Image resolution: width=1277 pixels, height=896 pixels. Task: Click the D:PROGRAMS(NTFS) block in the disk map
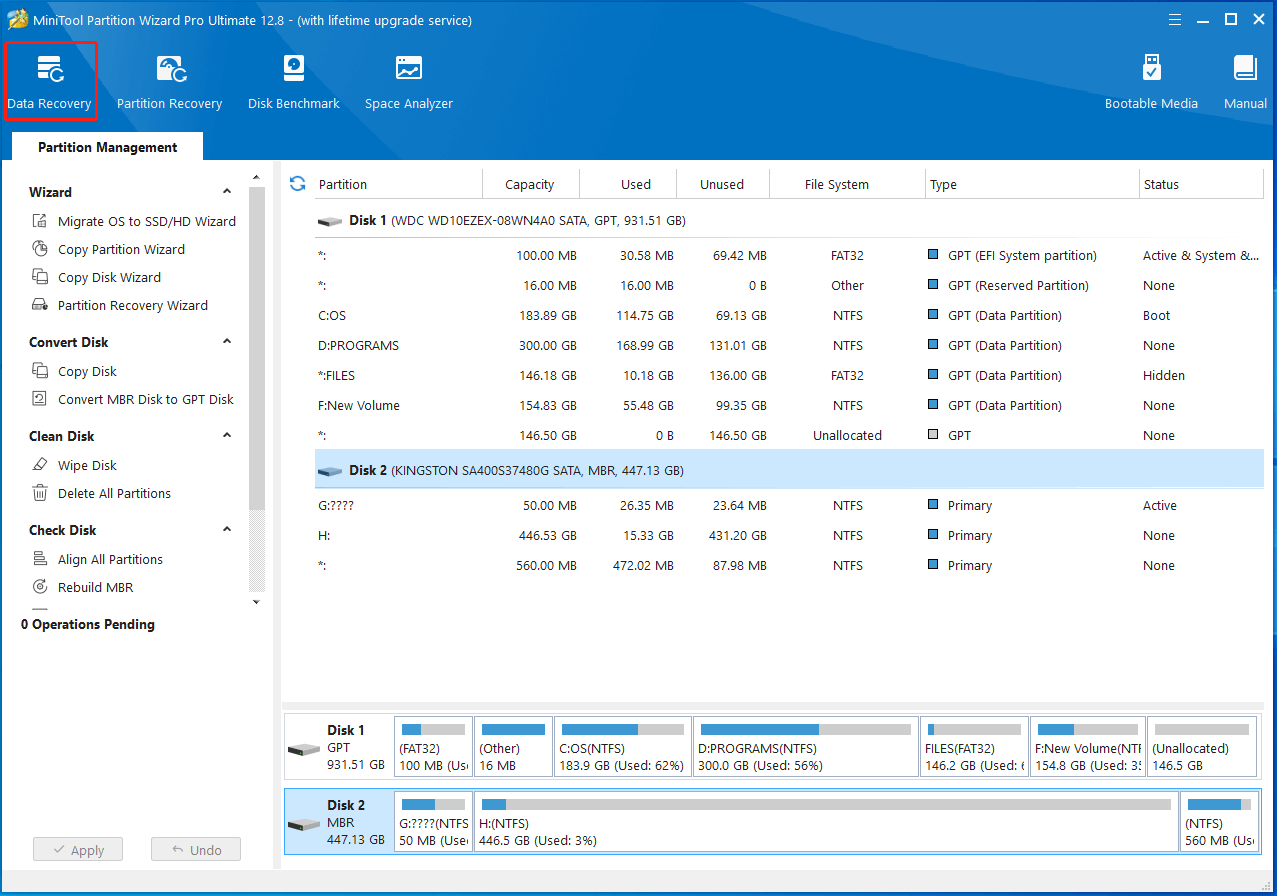click(806, 747)
